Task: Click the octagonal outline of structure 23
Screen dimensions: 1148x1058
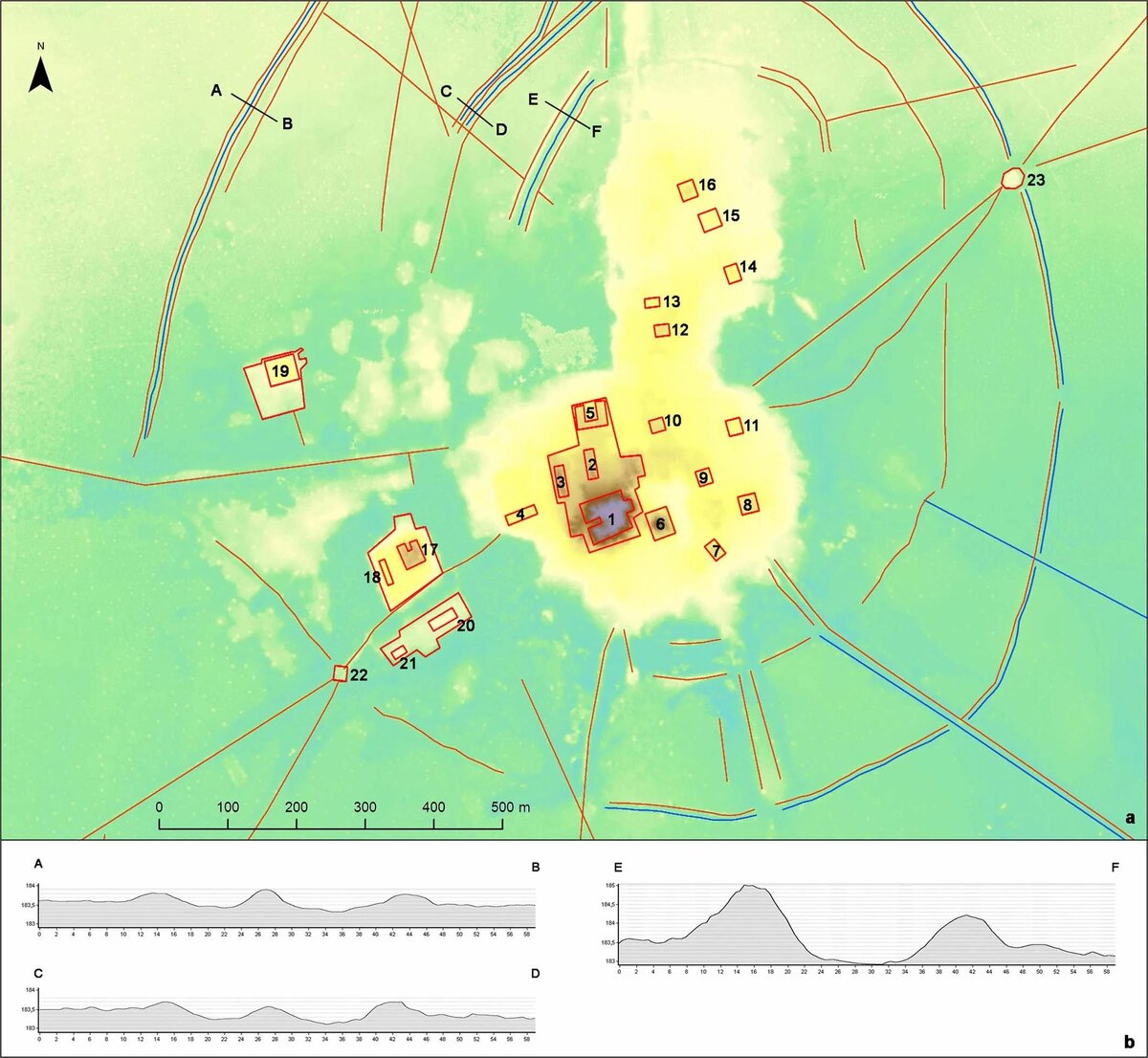Action: [1012, 178]
